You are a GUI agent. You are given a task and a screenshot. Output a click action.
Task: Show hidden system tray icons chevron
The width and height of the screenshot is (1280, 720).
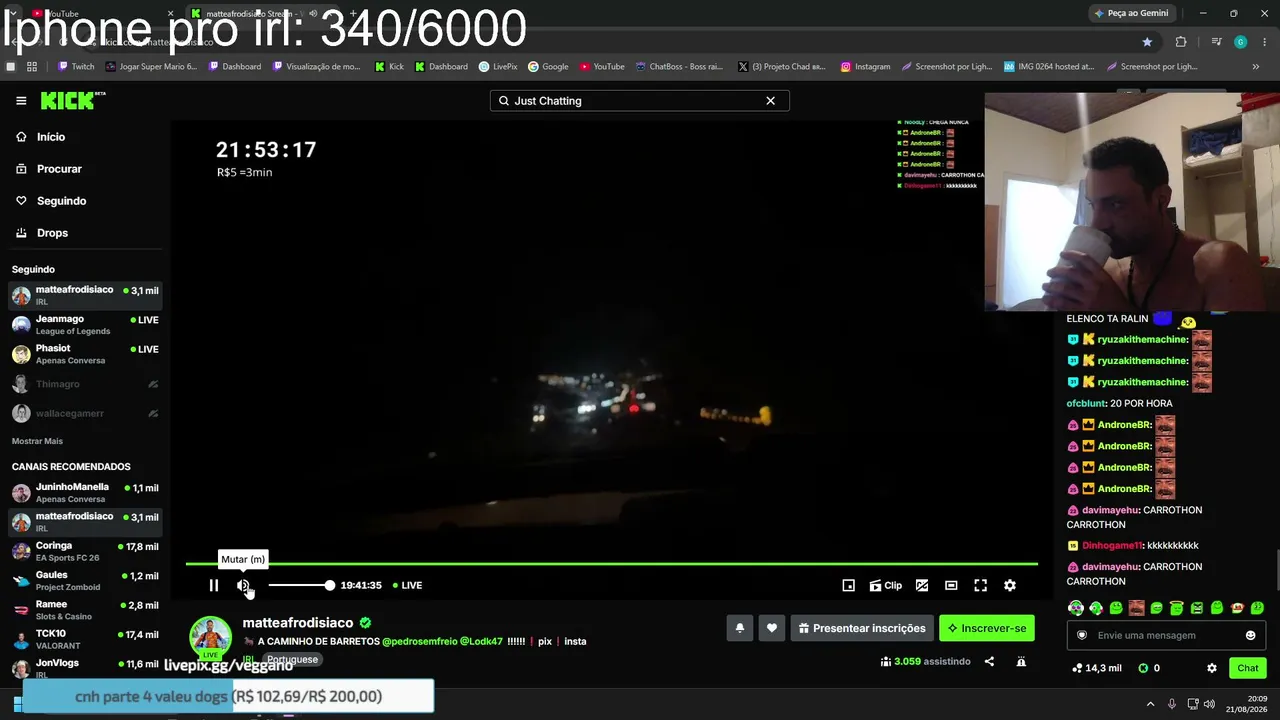pyautogui.click(x=1150, y=704)
